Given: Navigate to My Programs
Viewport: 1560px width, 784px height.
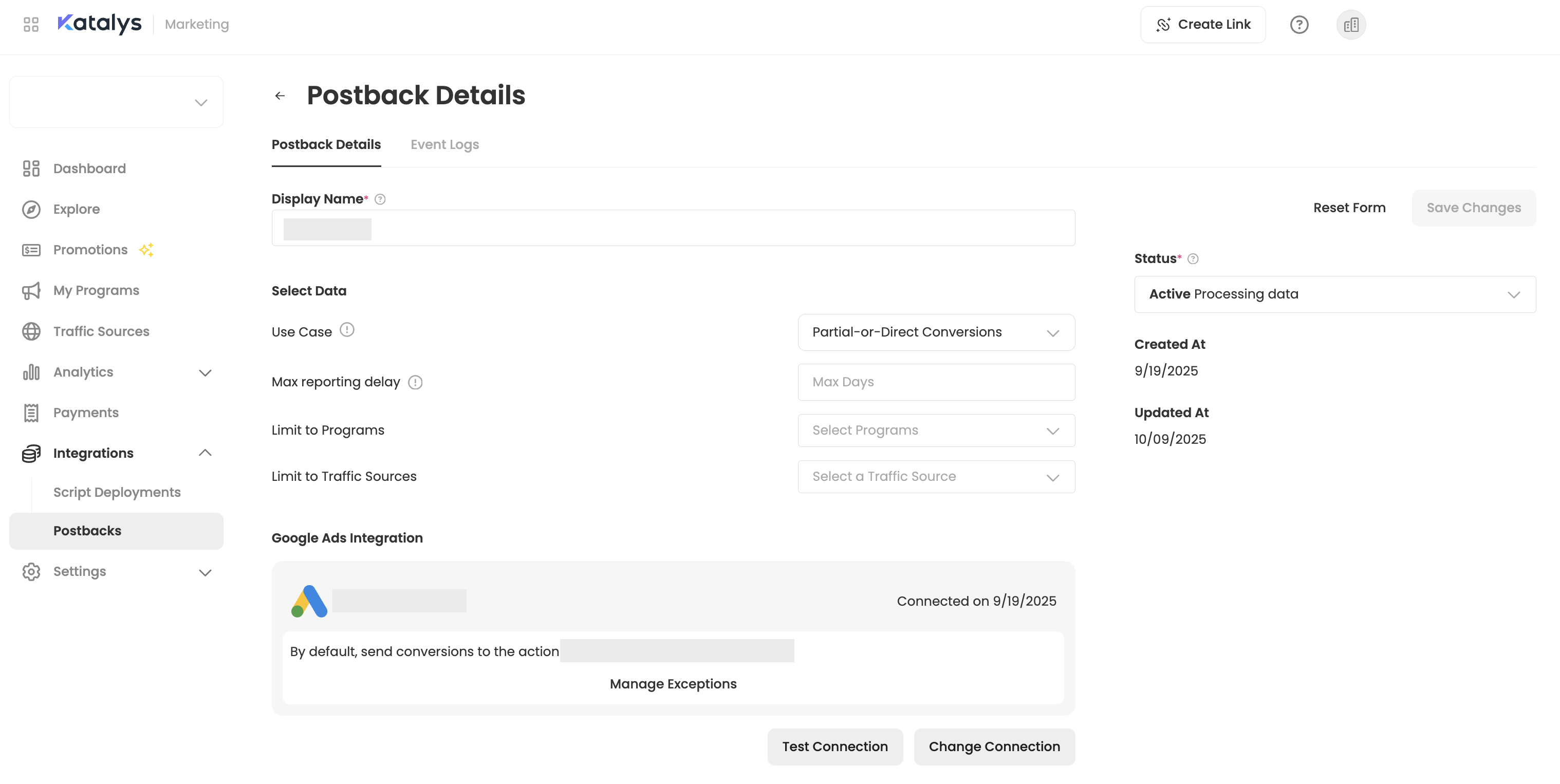Looking at the screenshot, I should (95, 290).
